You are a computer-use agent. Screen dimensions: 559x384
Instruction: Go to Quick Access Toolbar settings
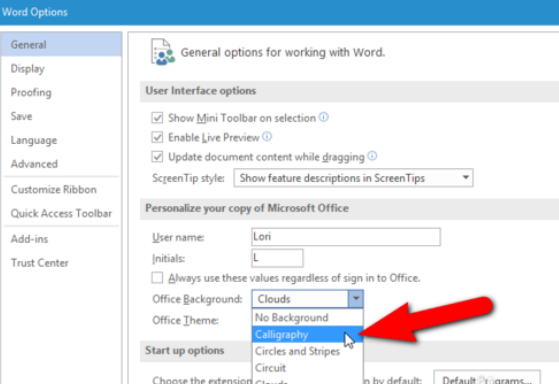pyautogui.click(x=61, y=213)
